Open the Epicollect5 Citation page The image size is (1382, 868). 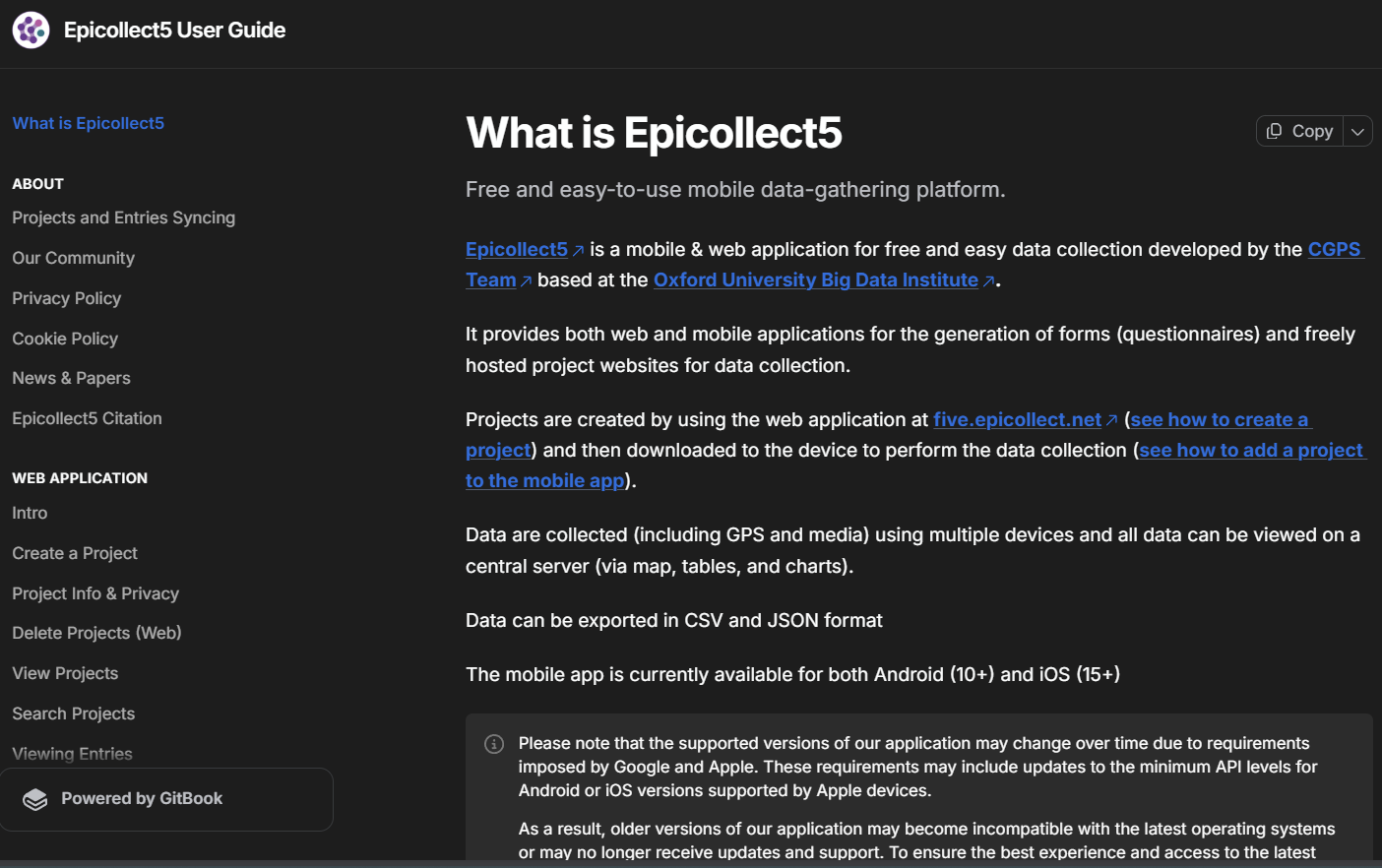pyautogui.click(x=87, y=417)
